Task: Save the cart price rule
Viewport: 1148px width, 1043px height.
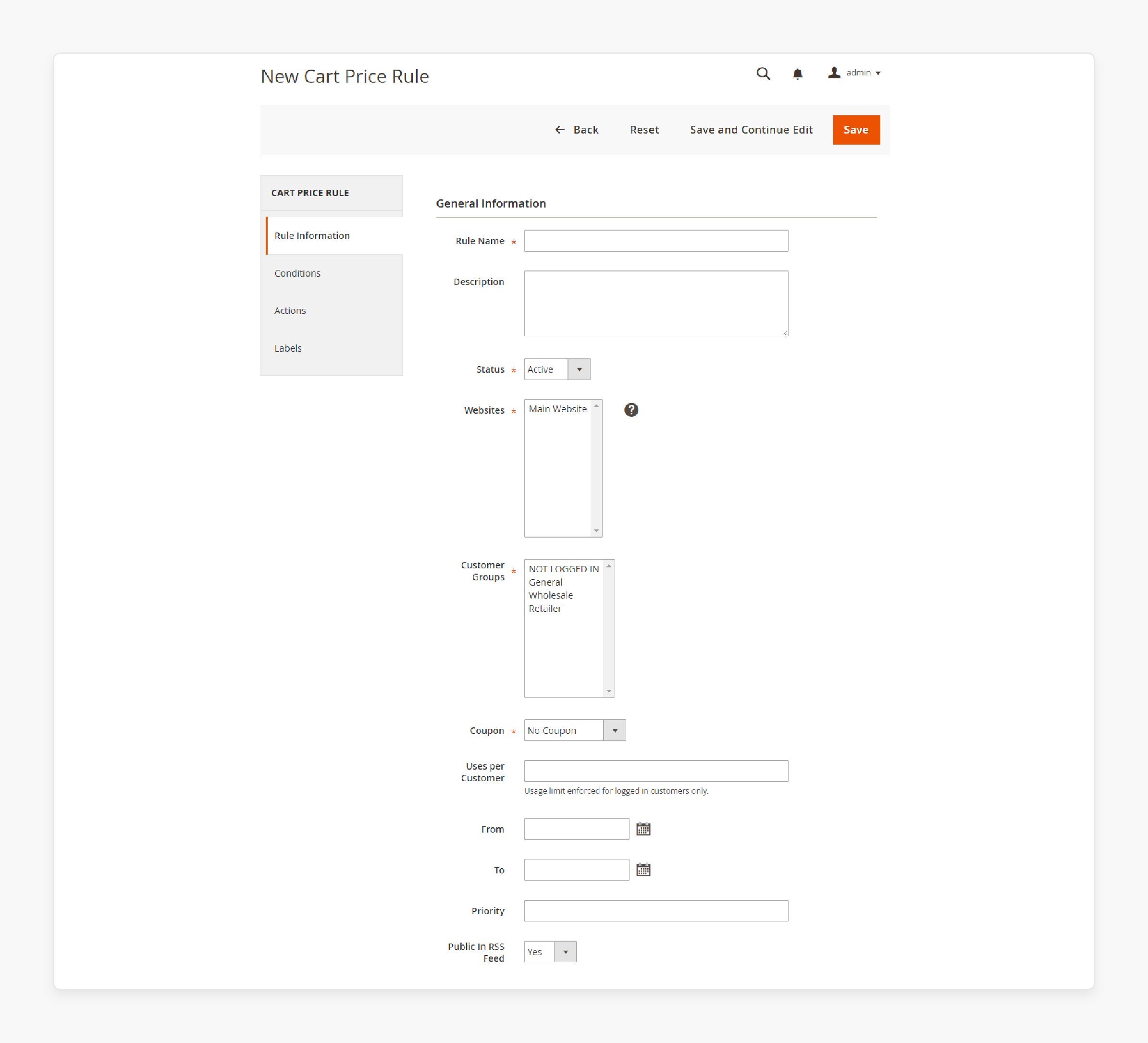Action: 856,130
